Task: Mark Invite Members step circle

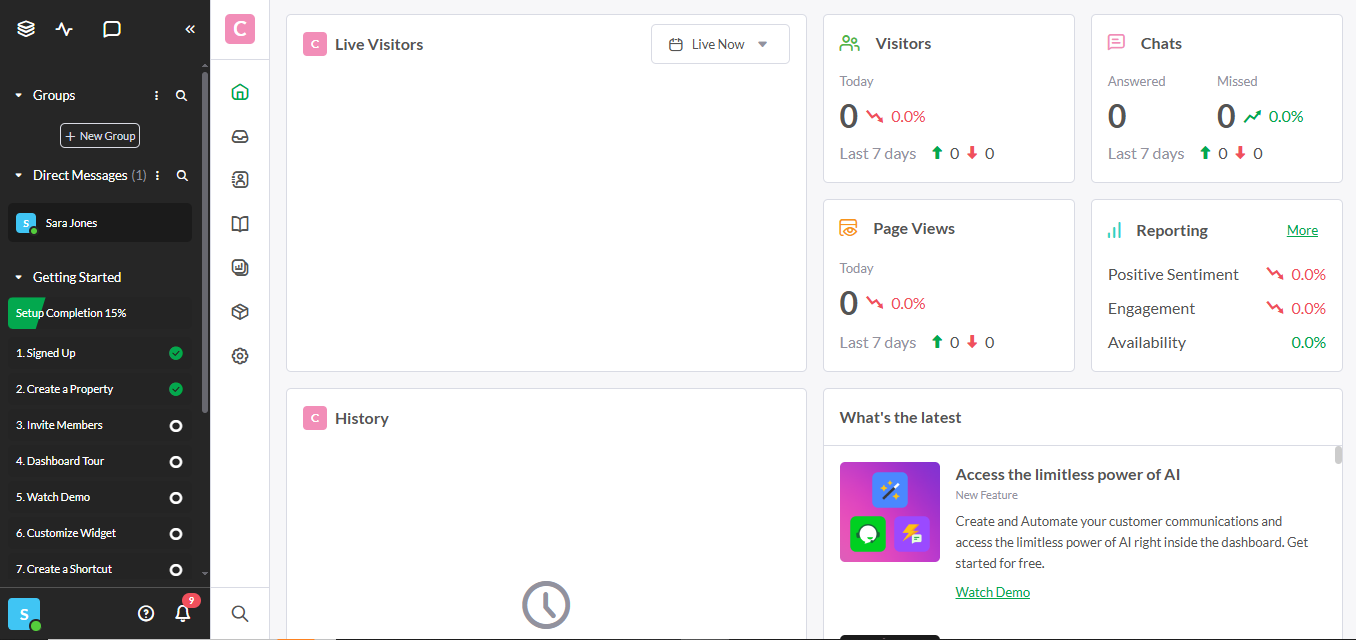Action: 176,425
